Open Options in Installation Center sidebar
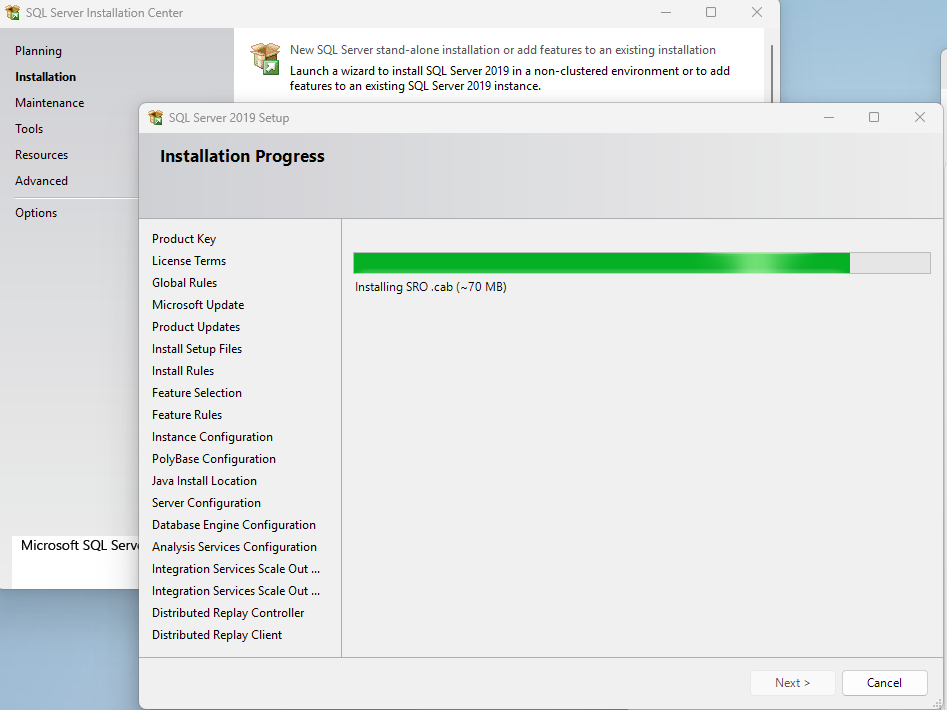Image resolution: width=947 pixels, height=710 pixels. (x=36, y=213)
